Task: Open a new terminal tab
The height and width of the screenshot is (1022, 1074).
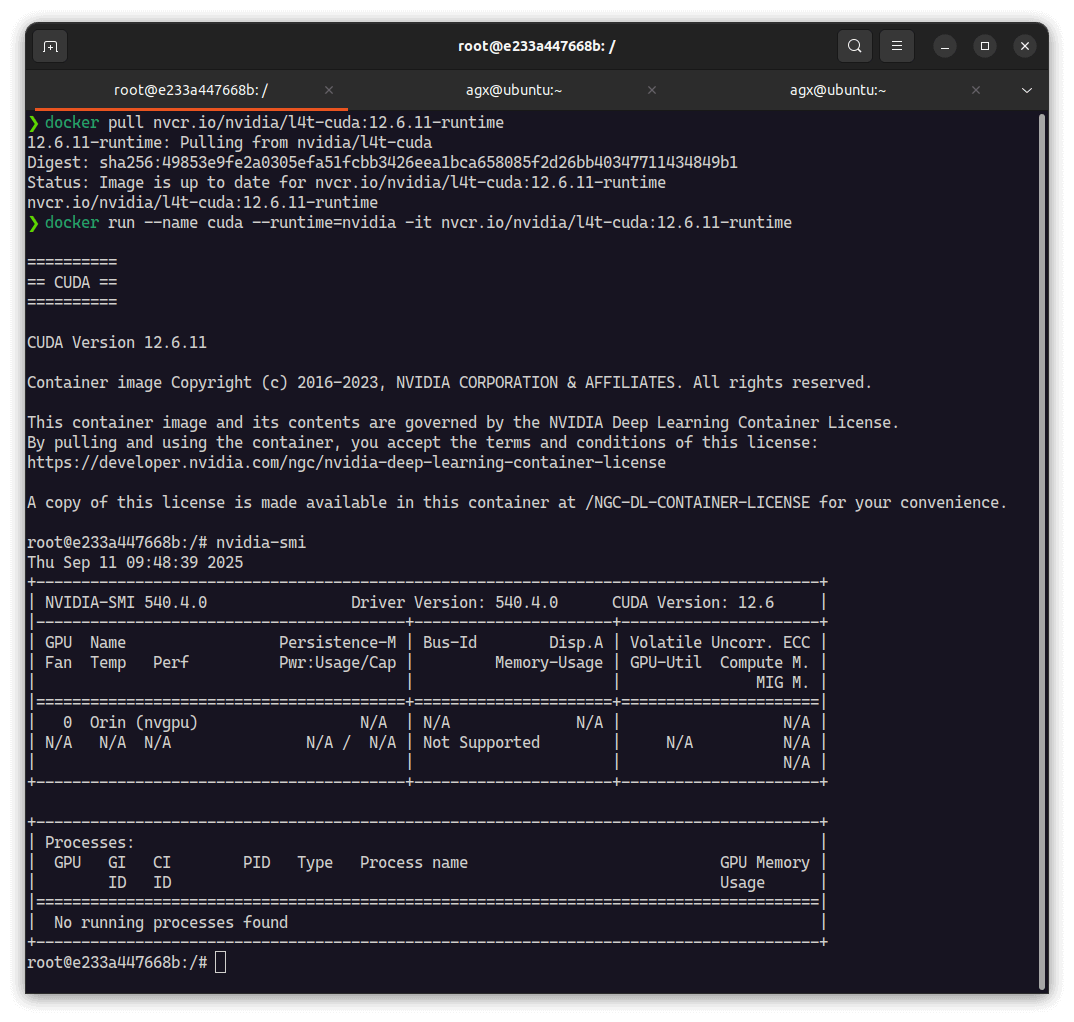Action: 50,46
